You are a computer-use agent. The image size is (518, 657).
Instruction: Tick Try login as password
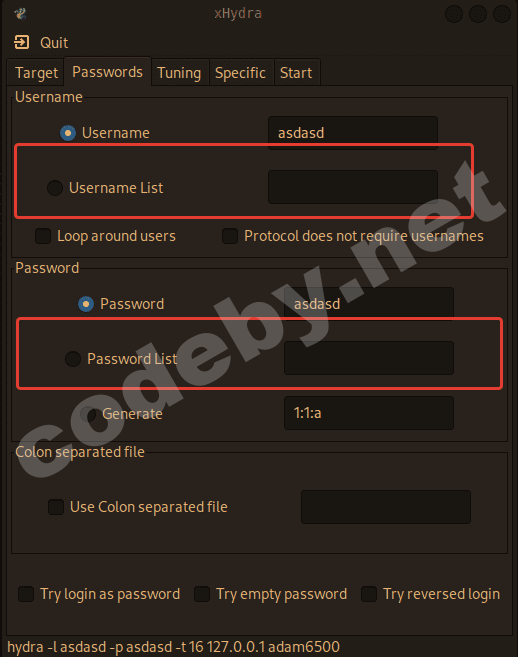pos(26,594)
